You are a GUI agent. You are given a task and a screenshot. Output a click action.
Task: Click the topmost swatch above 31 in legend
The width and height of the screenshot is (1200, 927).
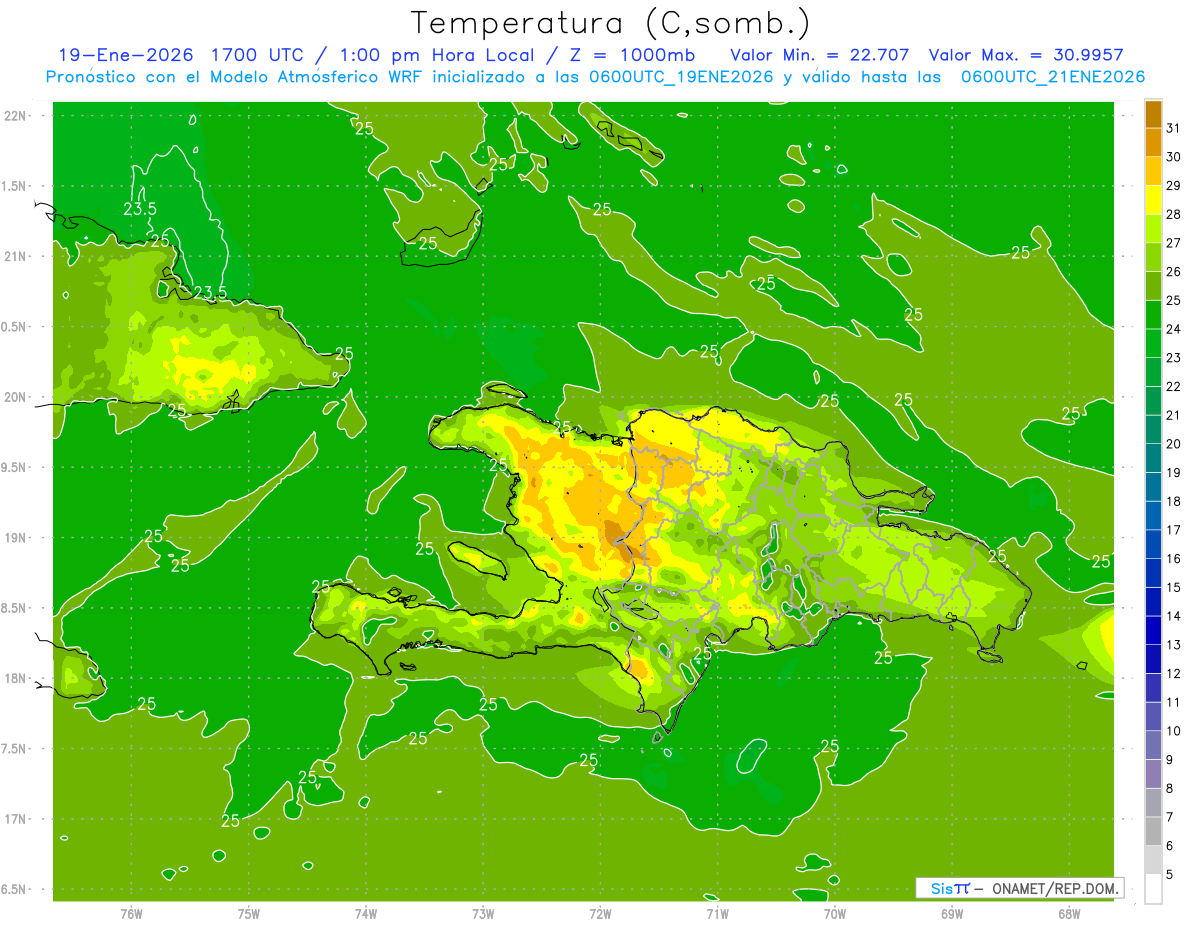tap(1153, 114)
